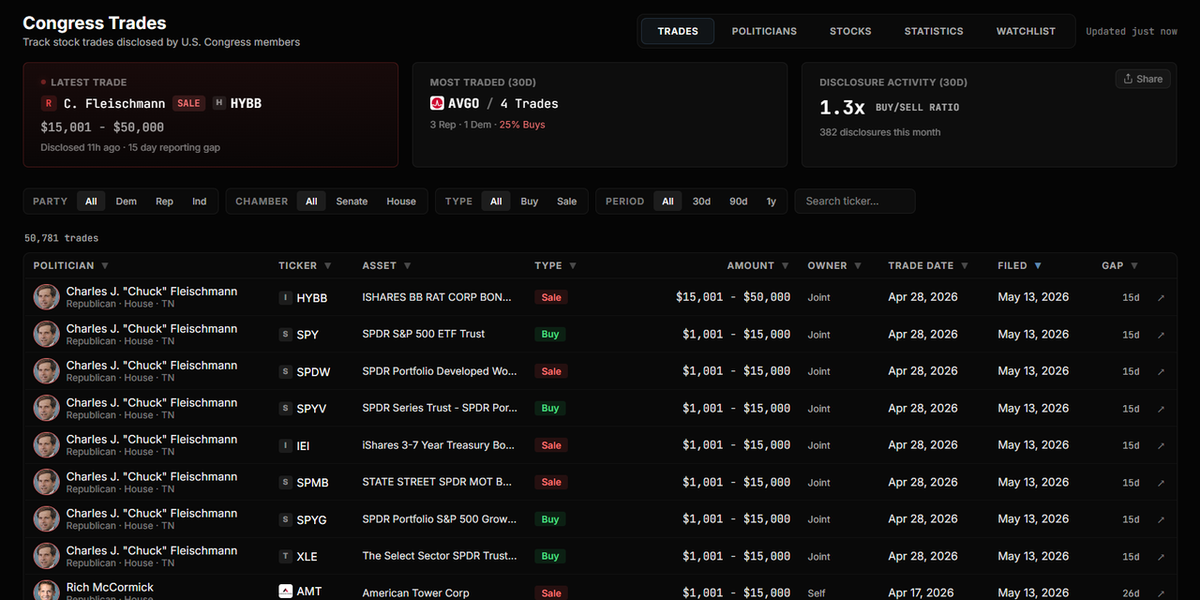Open external link icon in IEI row
The height and width of the screenshot is (600, 1200).
pos(1161,446)
